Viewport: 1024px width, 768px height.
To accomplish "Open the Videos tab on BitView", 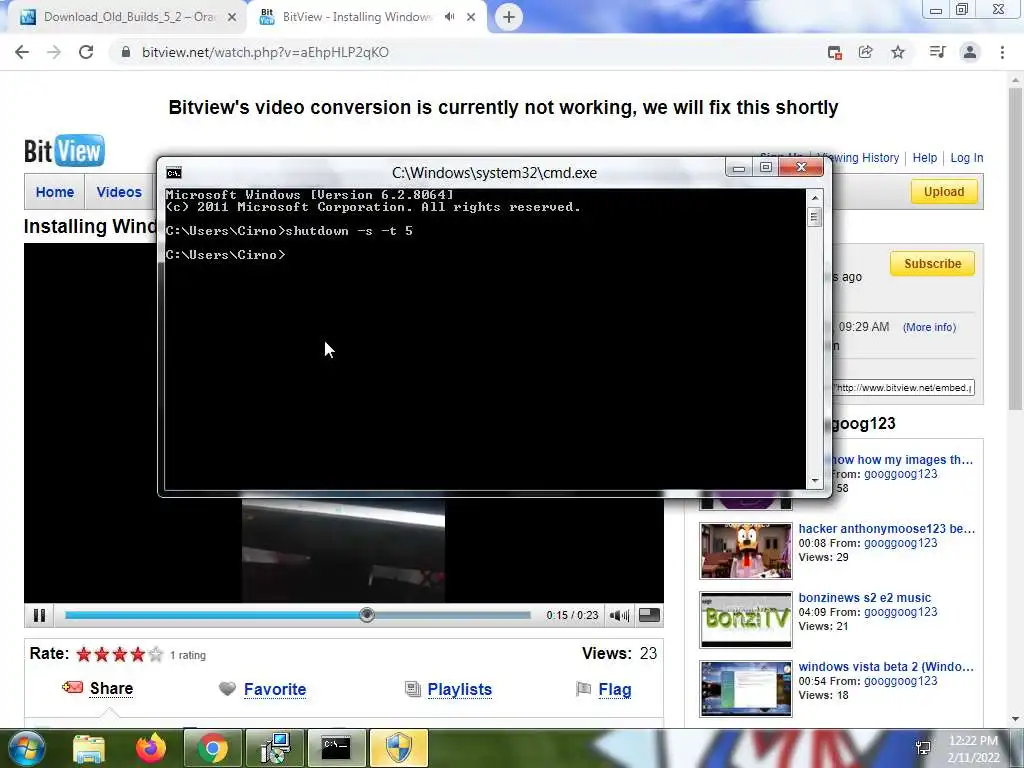I will click(119, 192).
